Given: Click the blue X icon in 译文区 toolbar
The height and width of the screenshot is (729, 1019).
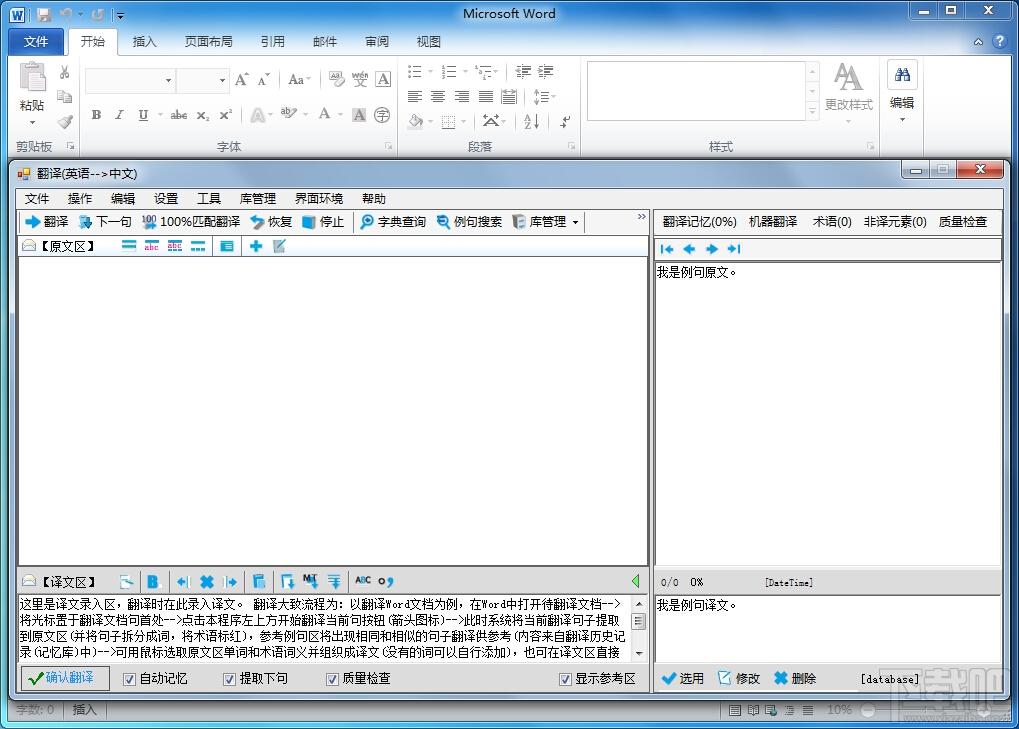Looking at the screenshot, I should click(207, 582).
